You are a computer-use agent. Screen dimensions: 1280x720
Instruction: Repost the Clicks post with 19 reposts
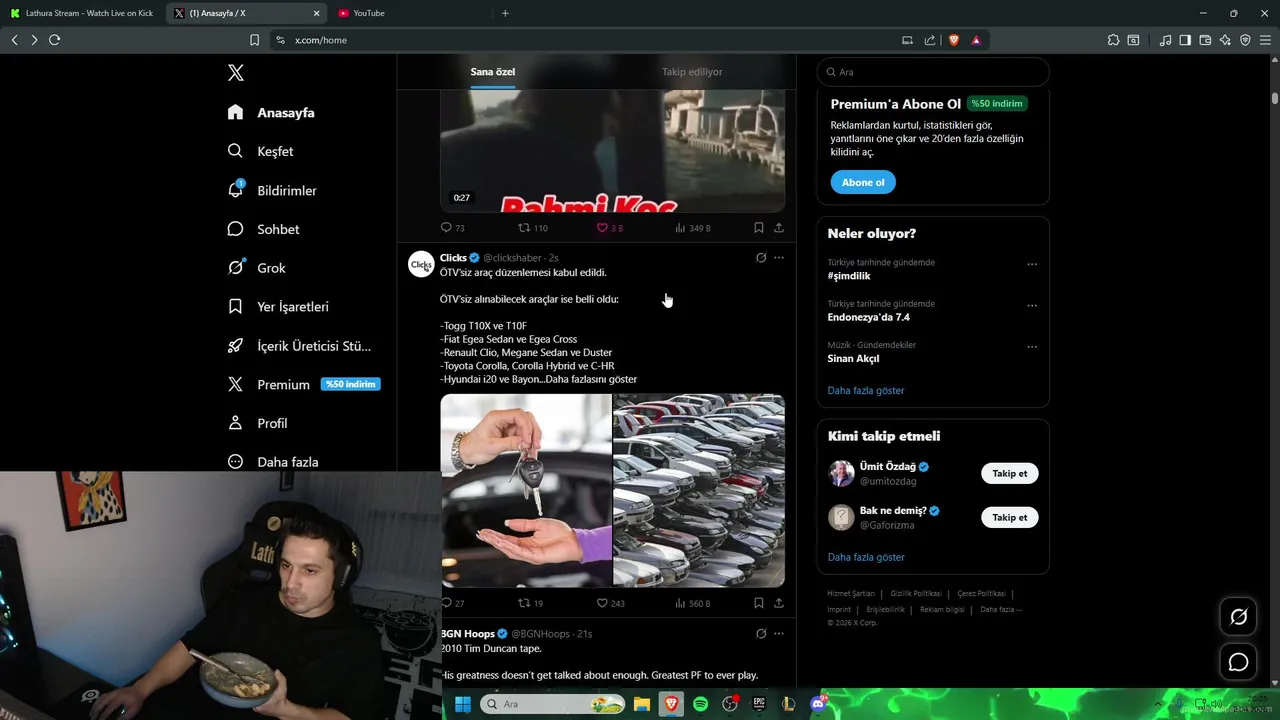(x=531, y=603)
